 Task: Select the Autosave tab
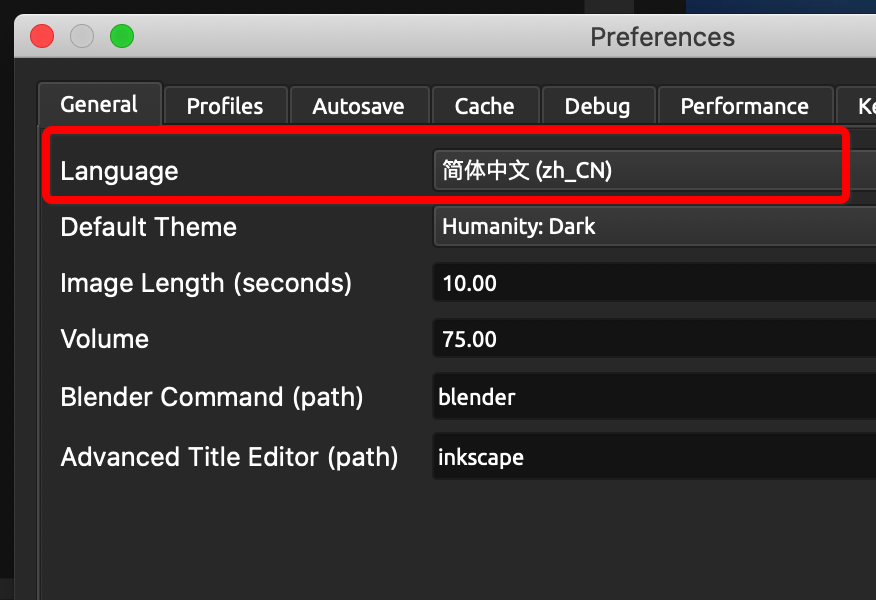[x=358, y=106]
